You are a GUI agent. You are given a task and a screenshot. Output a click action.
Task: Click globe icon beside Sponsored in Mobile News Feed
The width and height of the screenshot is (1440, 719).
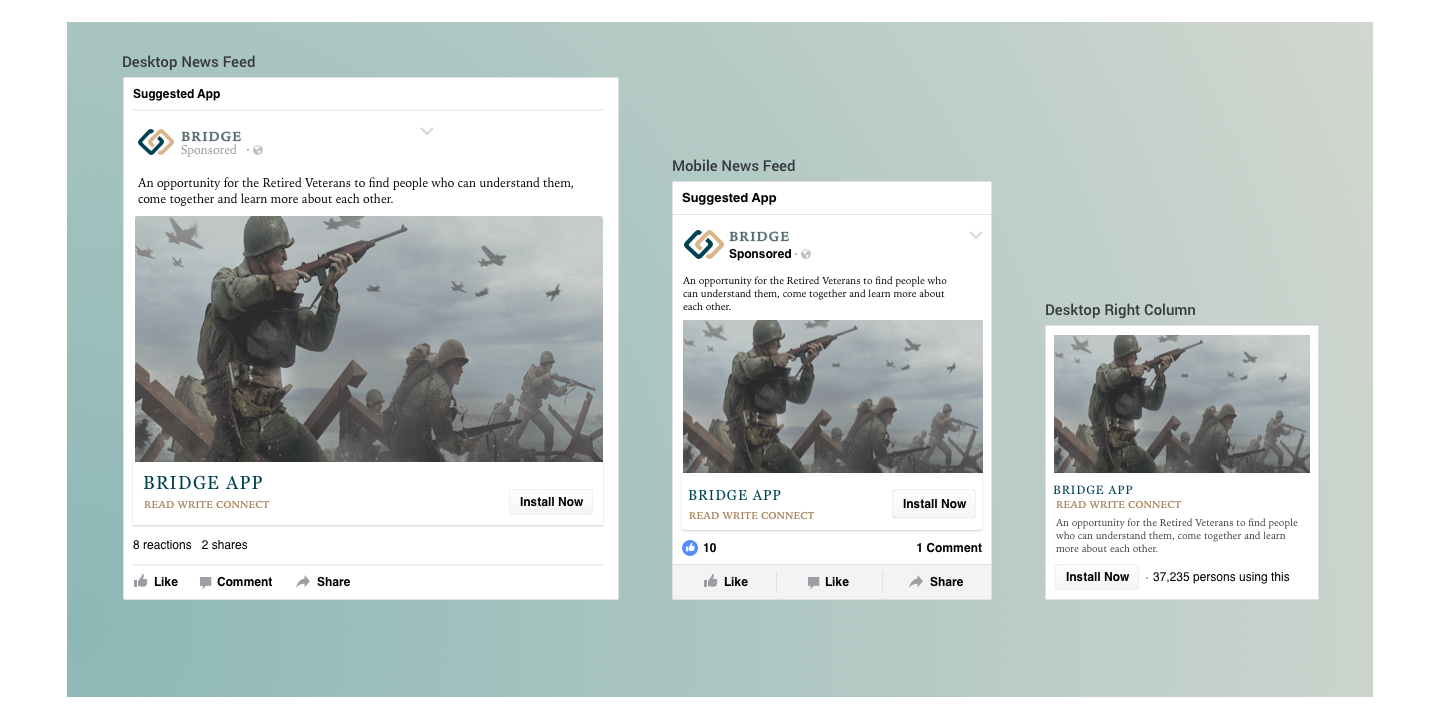[x=806, y=254]
